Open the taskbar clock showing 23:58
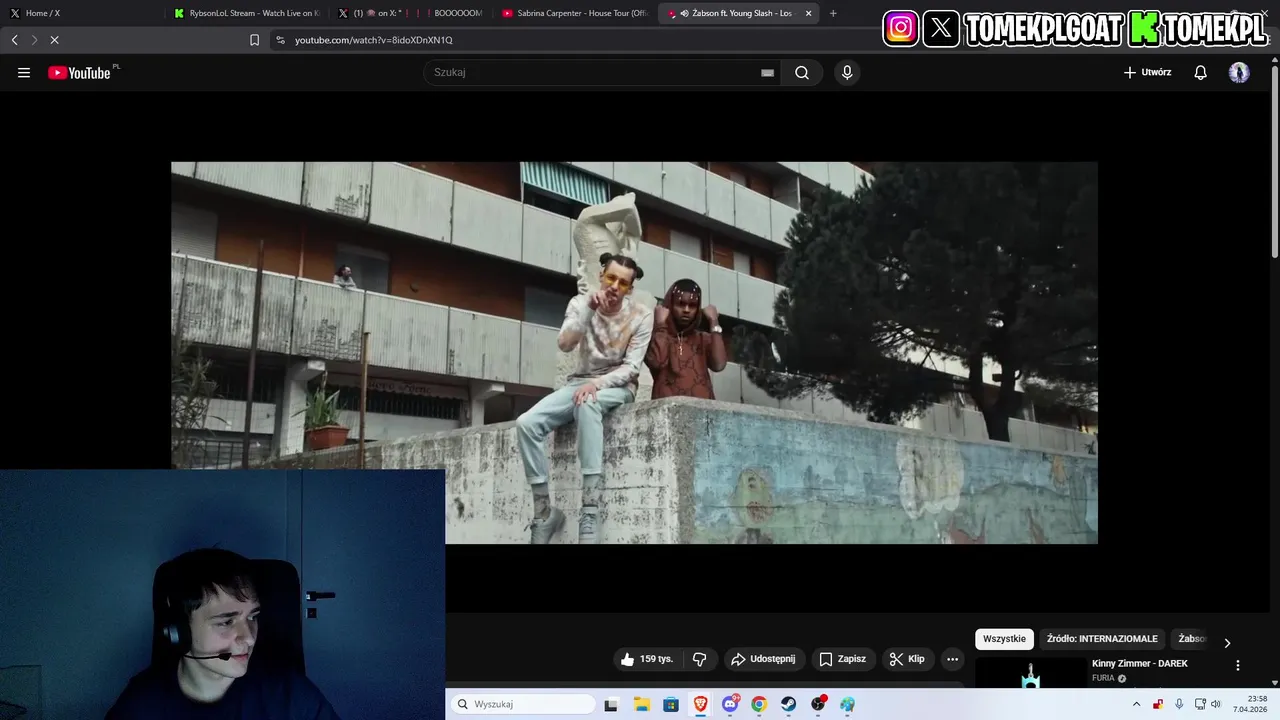The image size is (1280, 720). click(1250, 704)
